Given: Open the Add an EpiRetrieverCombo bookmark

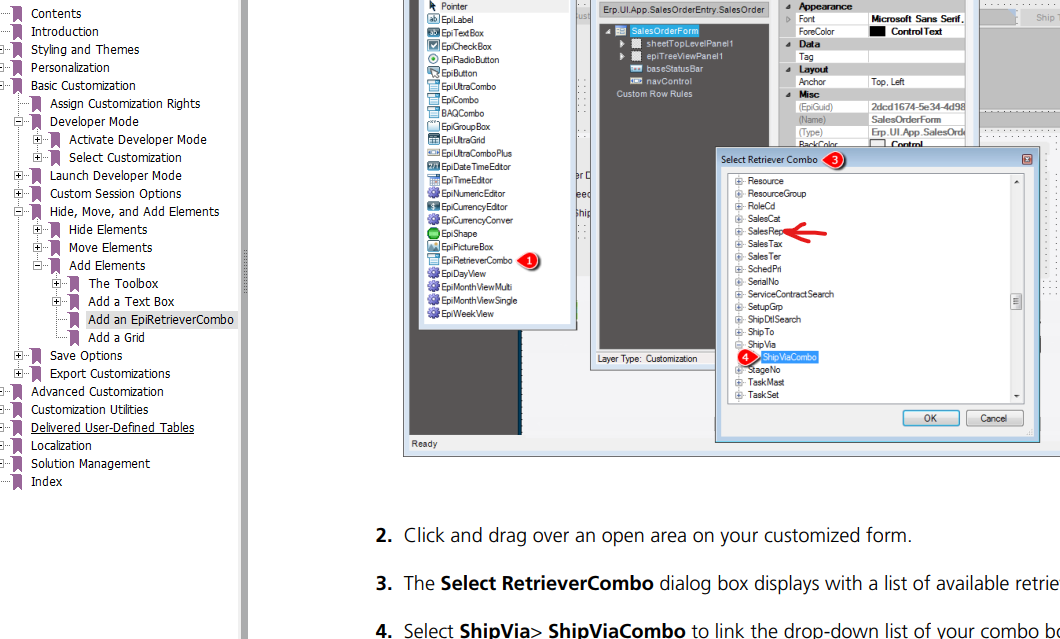Looking at the screenshot, I should [161, 320].
